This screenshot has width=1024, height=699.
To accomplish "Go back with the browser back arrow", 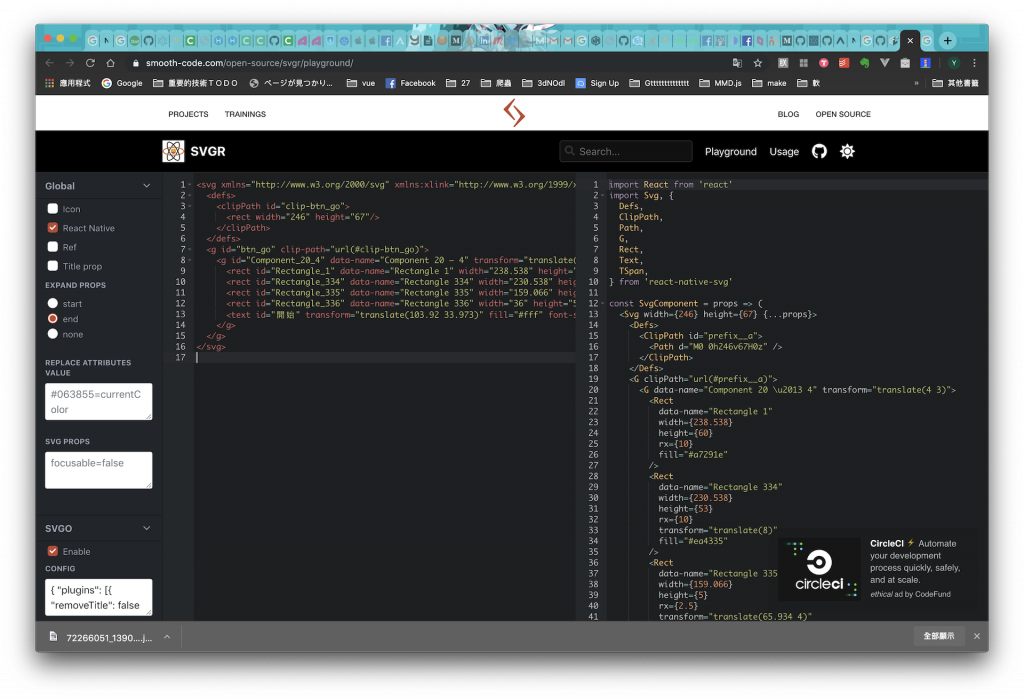I will [x=50, y=63].
